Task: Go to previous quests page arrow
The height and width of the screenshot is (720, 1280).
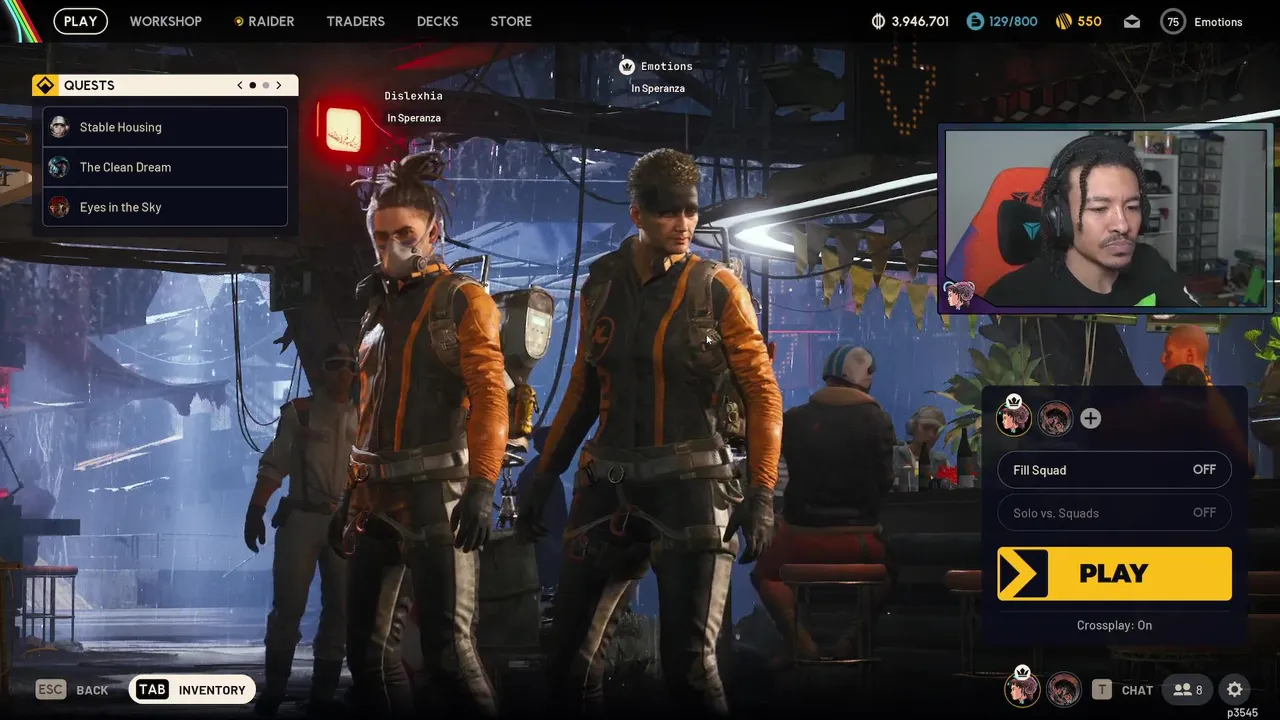Action: (240, 85)
